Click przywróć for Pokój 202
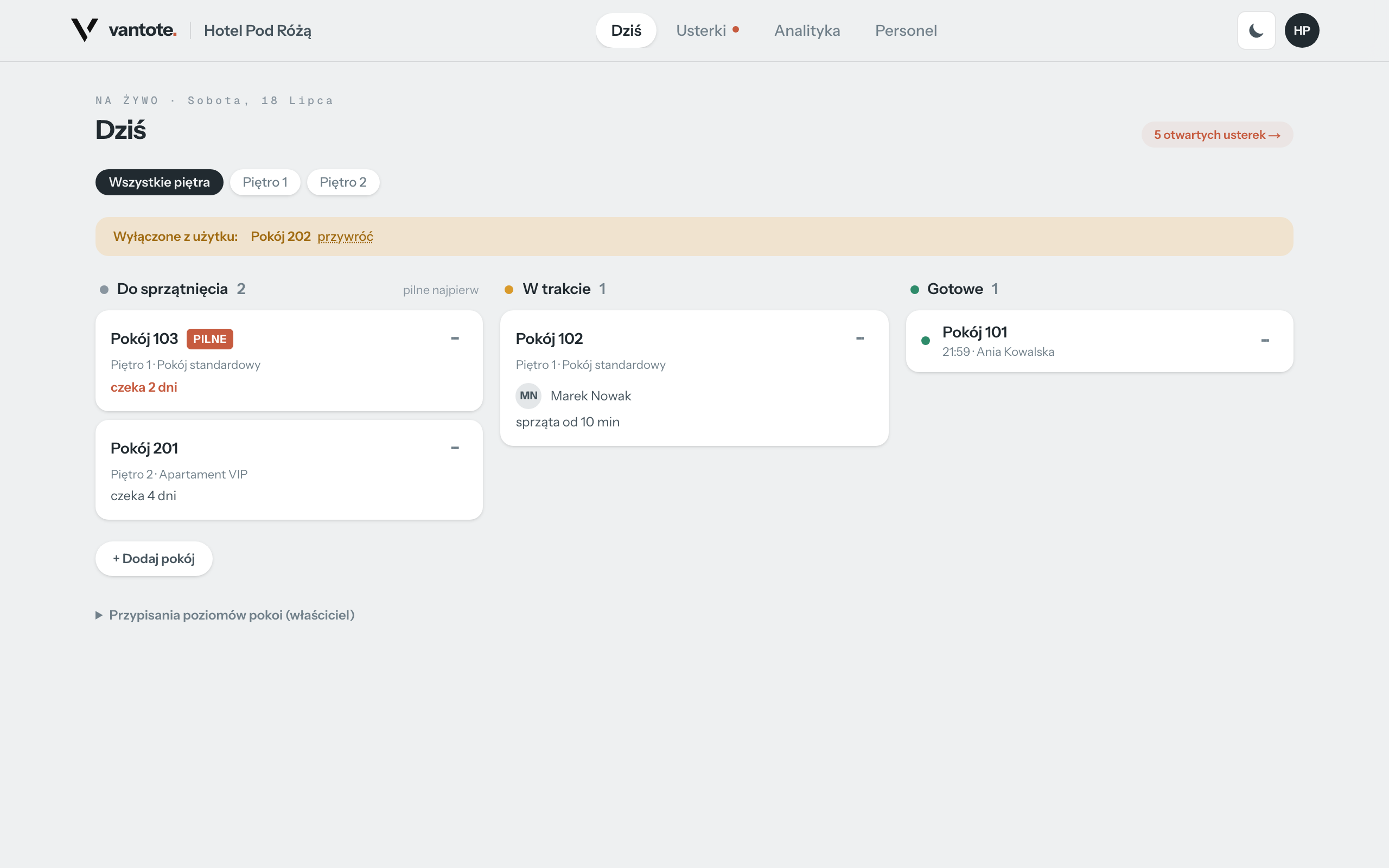Screen dimensions: 1389x868 [x=345, y=237]
